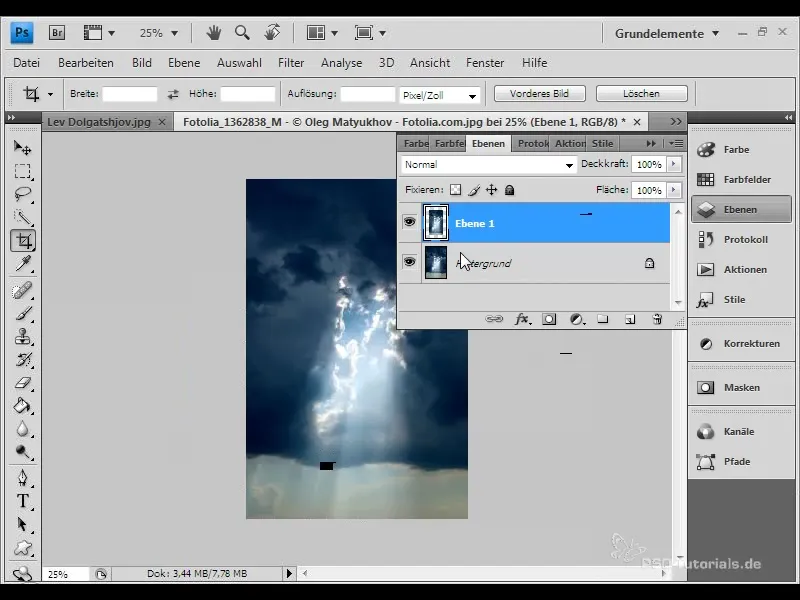Toggle lock position
Viewport: 800px width, 600px height.
point(491,190)
